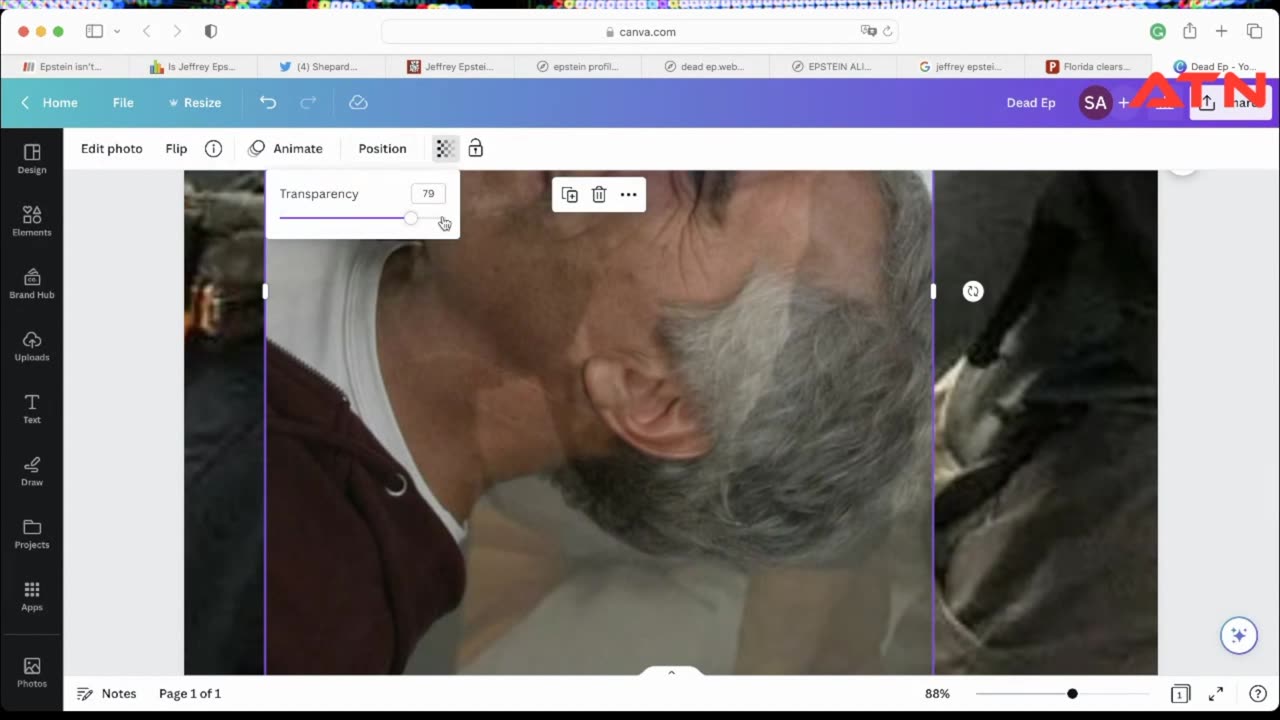The height and width of the screenshot is (720, 1280).
Task: Select the Text tool in sidebar
Action: 32,408
